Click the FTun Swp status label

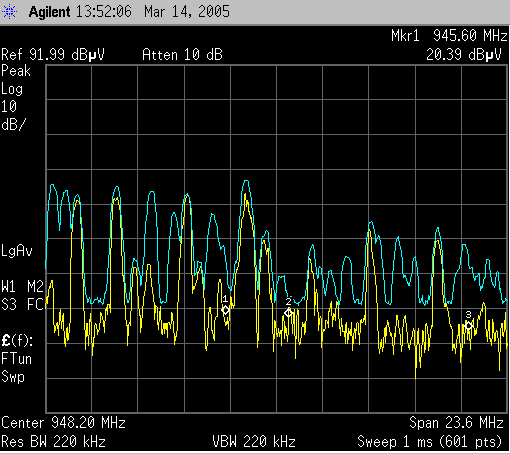[x=16, y=368]
